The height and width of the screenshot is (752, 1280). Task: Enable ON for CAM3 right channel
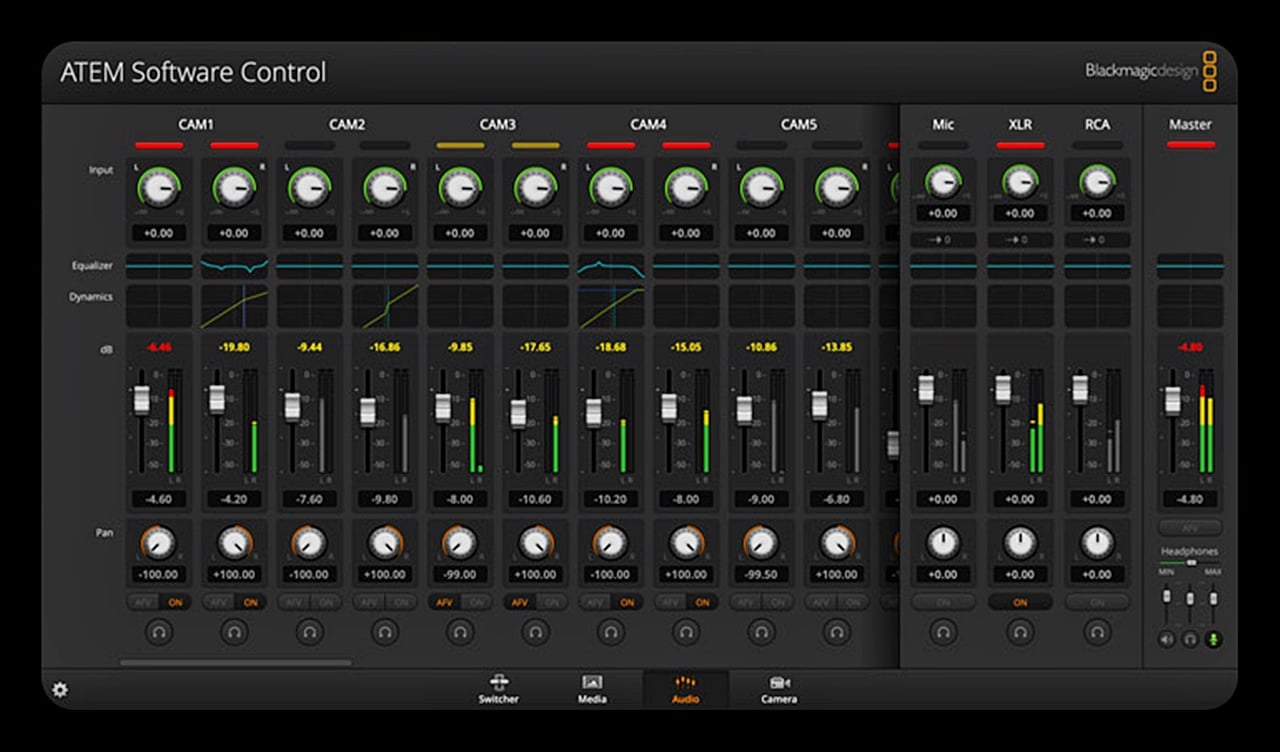pos(552,602)
